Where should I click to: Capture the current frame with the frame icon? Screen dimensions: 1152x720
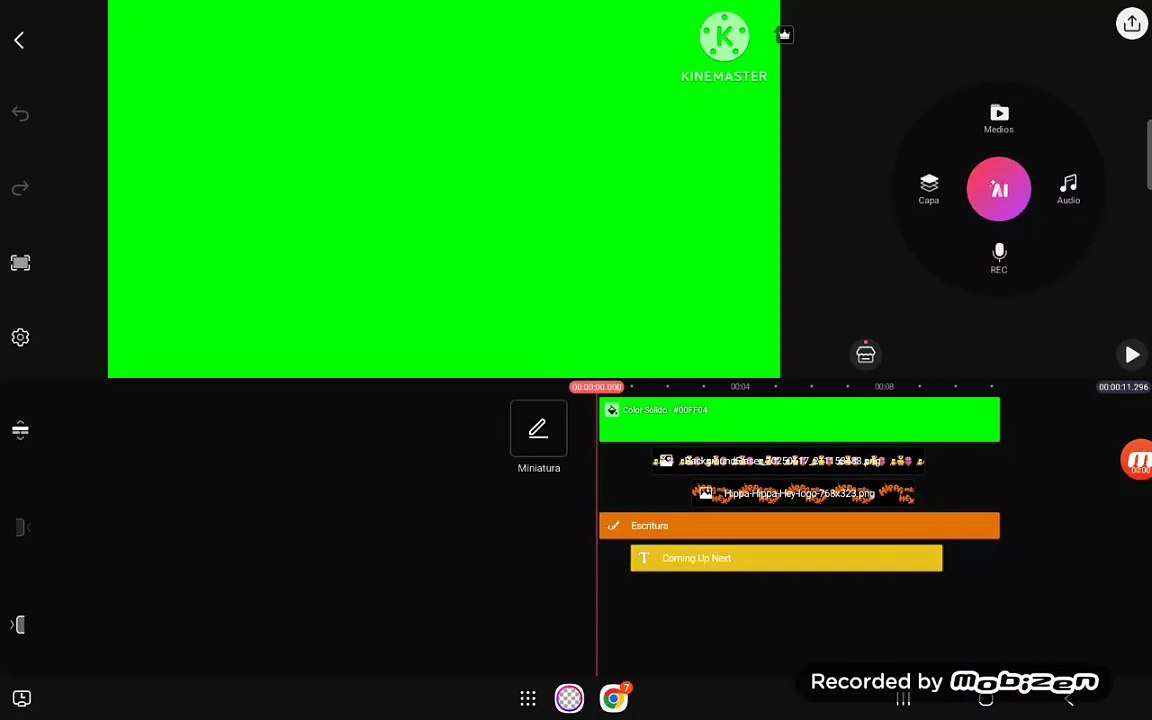click(20, 263)
